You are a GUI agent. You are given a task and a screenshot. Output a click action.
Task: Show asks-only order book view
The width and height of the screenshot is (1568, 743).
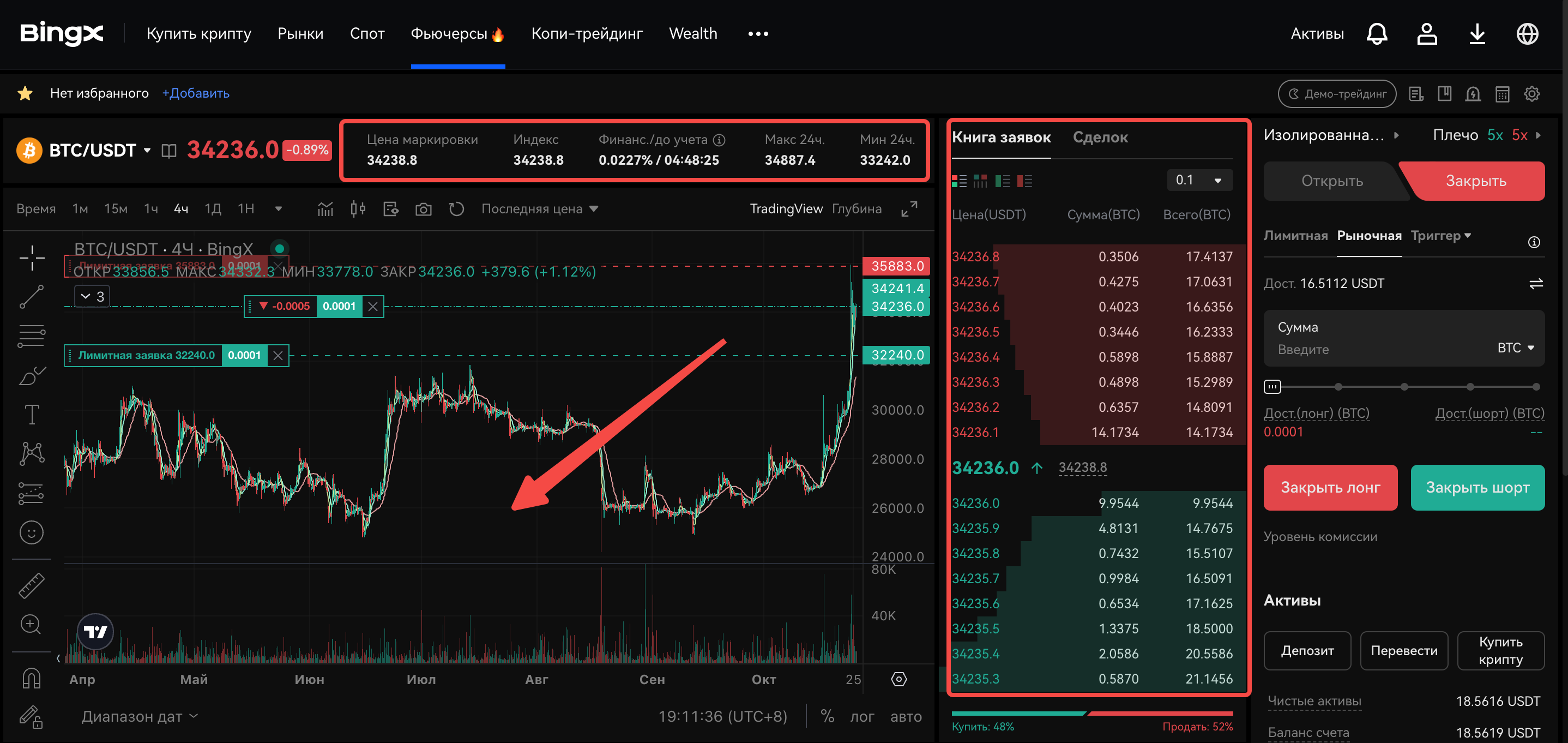1024,181
